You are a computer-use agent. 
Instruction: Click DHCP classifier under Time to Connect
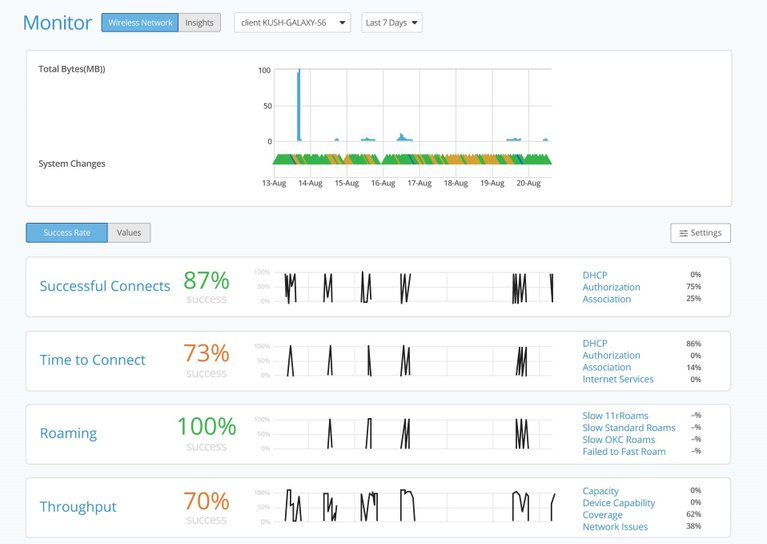[594, 343]
